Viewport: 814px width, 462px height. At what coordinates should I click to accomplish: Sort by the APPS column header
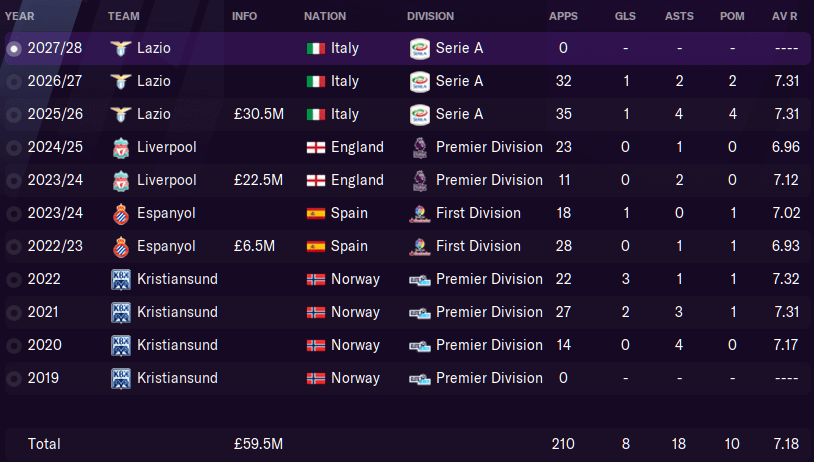click(563, 16)
